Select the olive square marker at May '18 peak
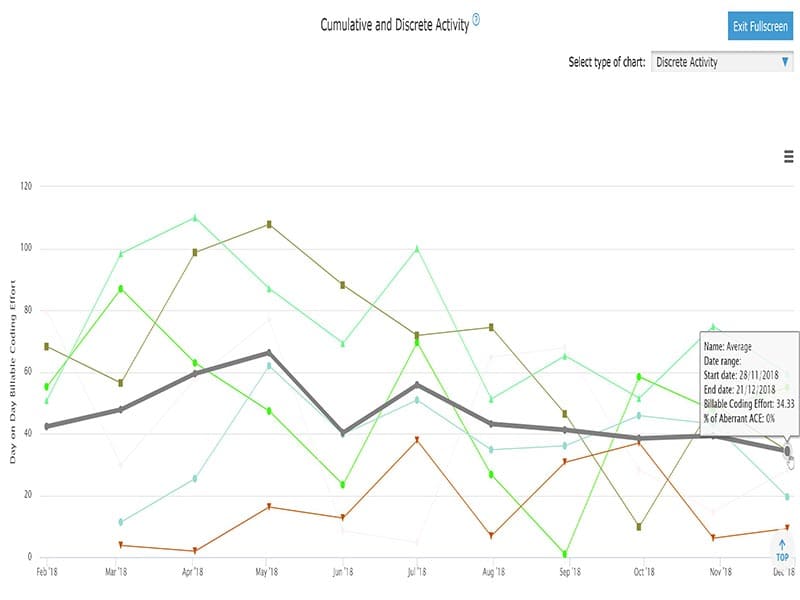The height and width of the screenshot is (600, 800). [x=268, y=224]
